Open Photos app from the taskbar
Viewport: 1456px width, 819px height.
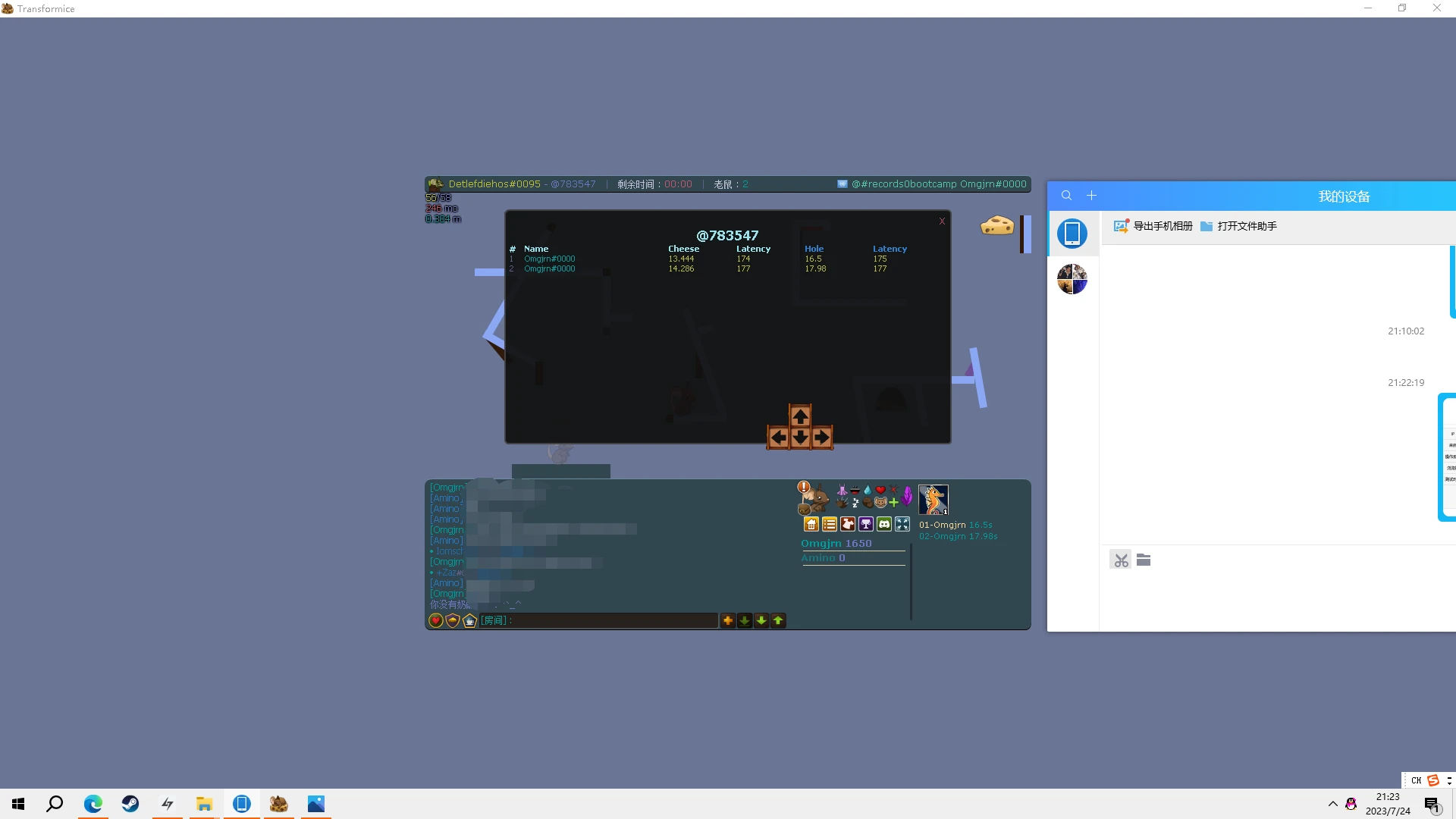(315, 804)
